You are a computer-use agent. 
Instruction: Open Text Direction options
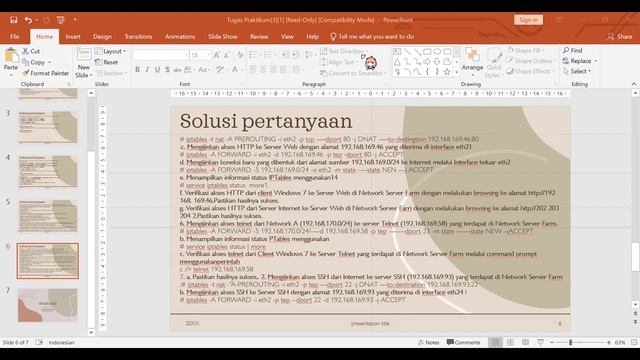tap(344, 51)
